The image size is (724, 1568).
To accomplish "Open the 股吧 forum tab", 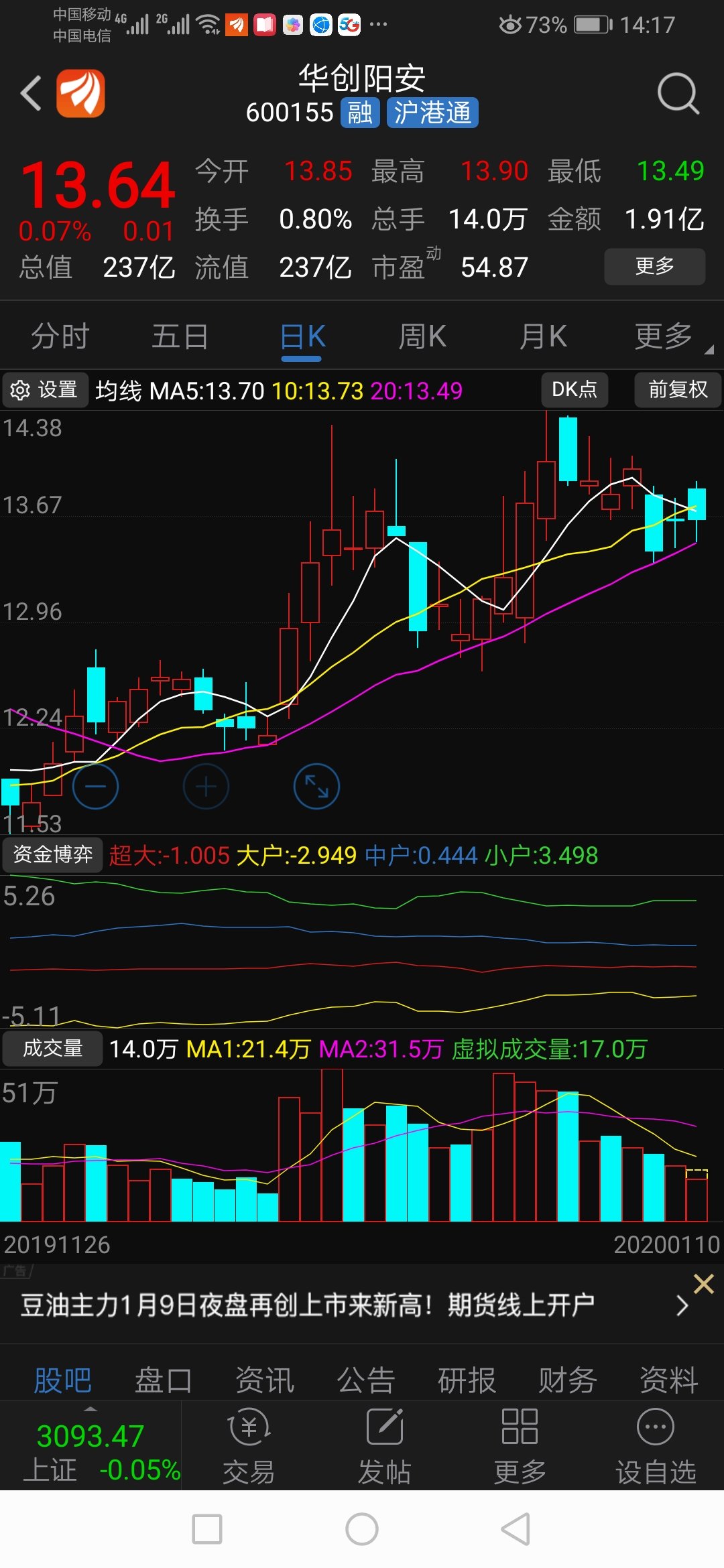I will coord(63,1380).
